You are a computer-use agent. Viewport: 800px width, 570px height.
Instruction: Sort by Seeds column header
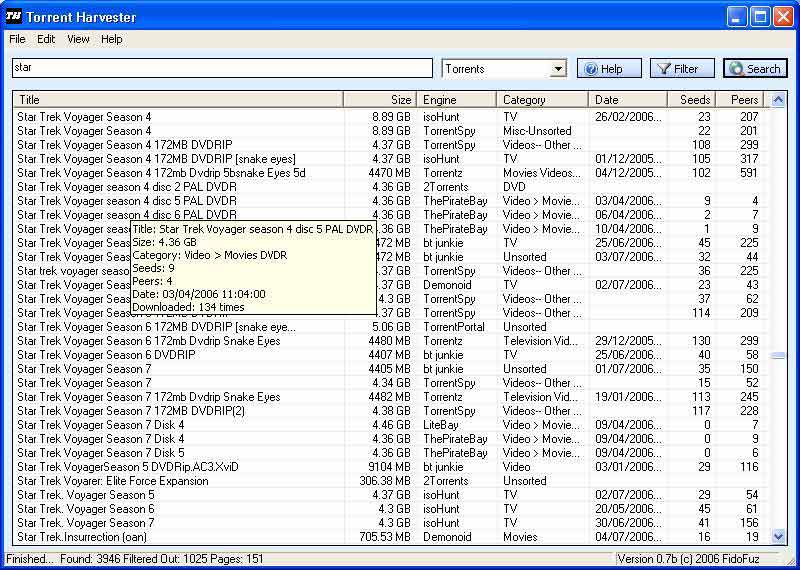692,100
